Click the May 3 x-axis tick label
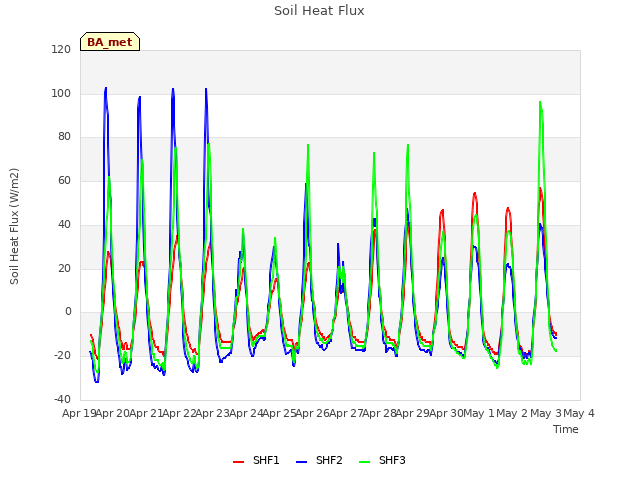Image resolution: width=640 pixels, height=480 pixels. click(x=546, y=413)
